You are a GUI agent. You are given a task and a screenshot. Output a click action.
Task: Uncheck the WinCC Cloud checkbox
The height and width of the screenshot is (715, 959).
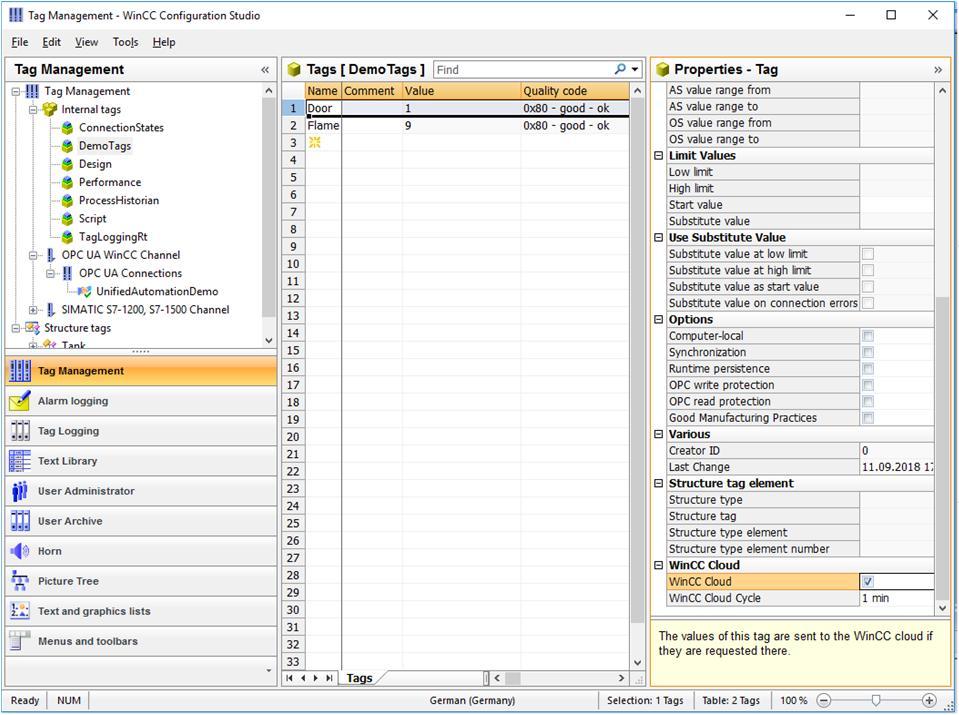(x=867, y=582)
